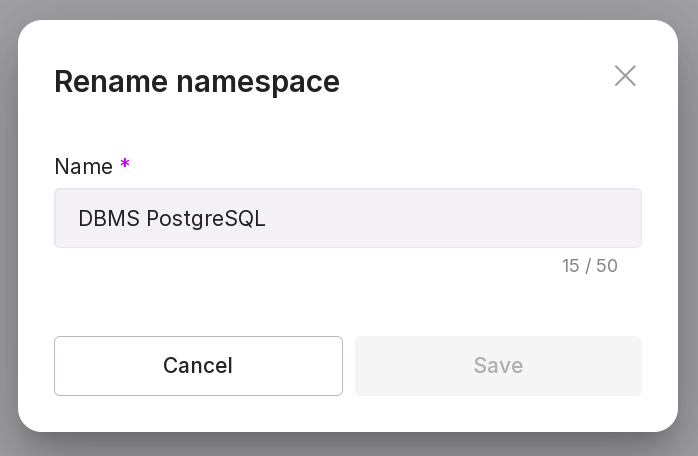Click the 'Rename namespace' dialog title

coord(197,81)
